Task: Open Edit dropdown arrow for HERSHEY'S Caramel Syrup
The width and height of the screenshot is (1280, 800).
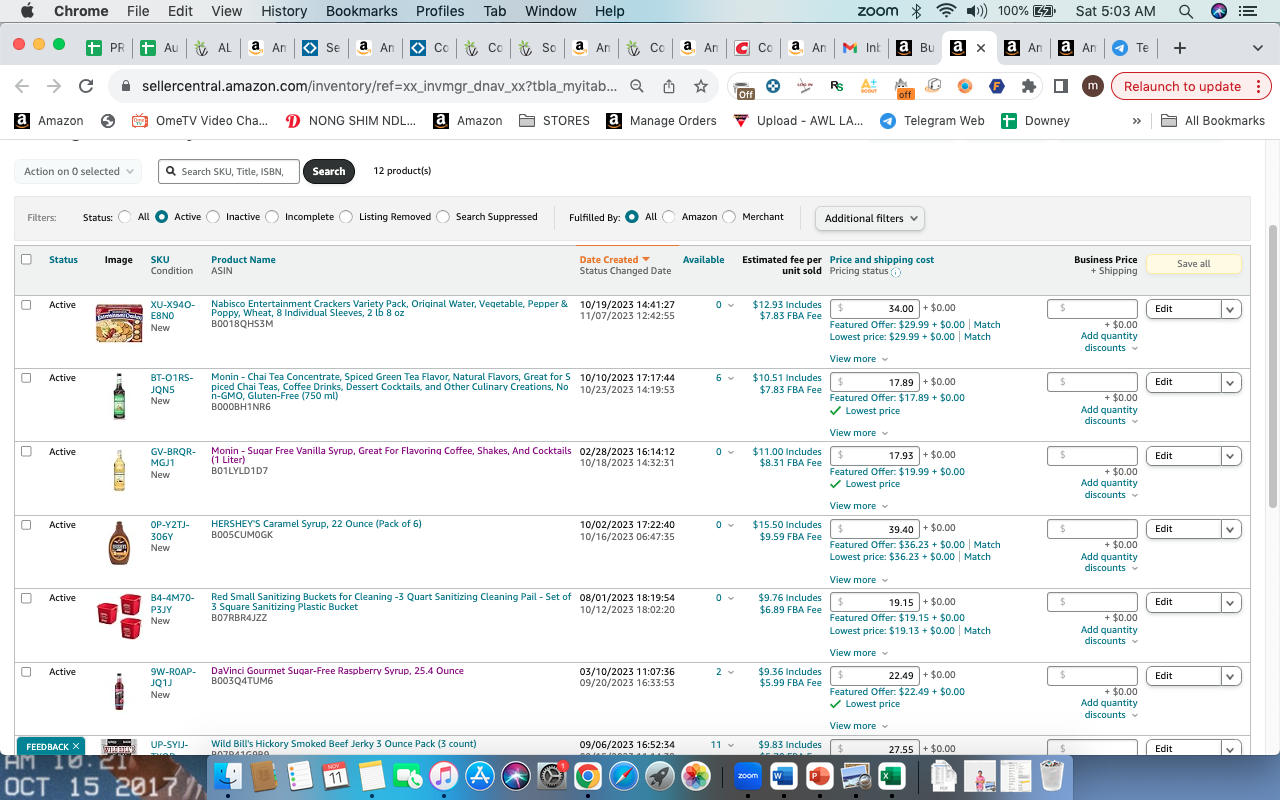Action: coord(1231,529)
